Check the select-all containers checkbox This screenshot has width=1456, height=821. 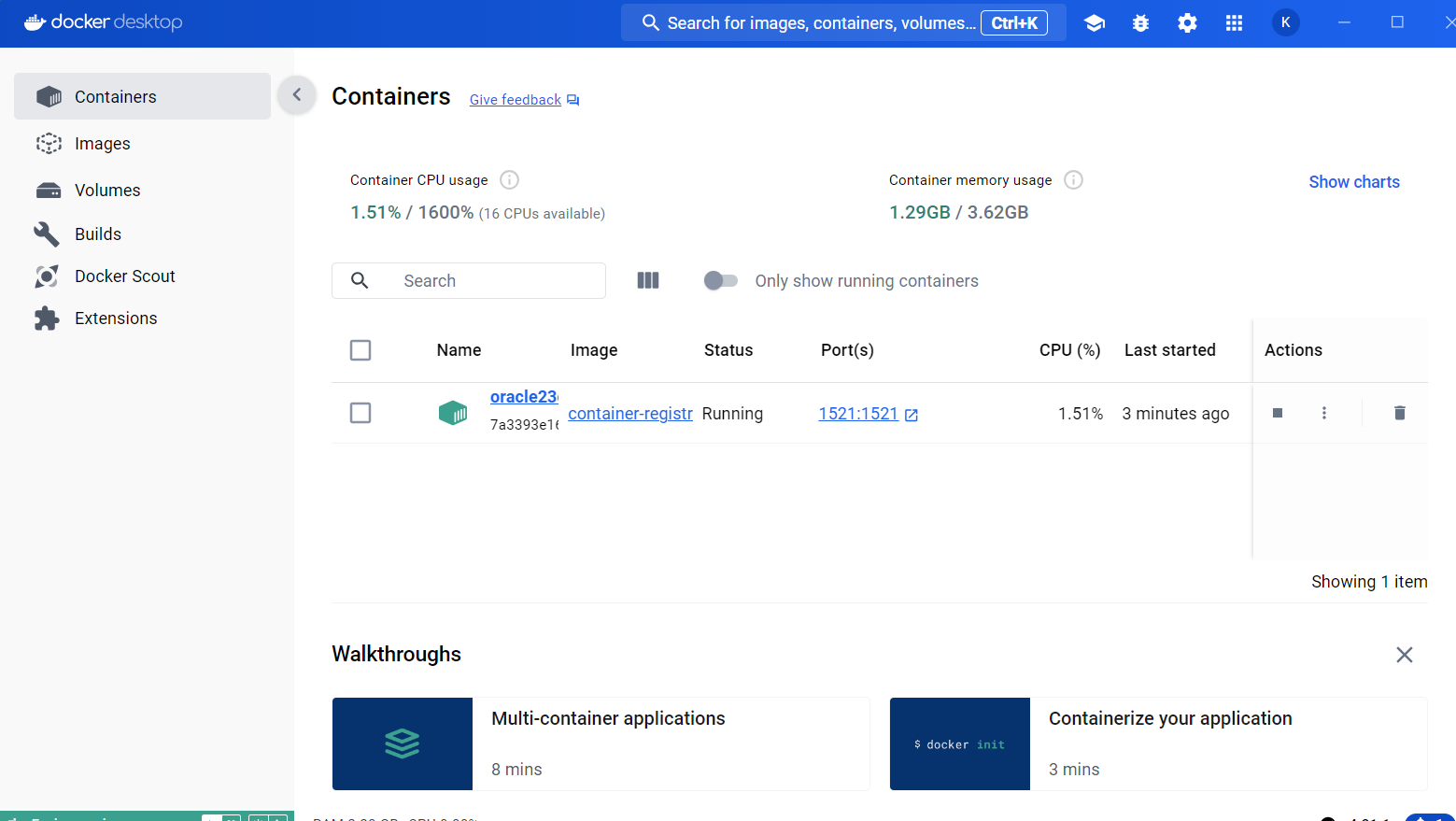(360, 350)
